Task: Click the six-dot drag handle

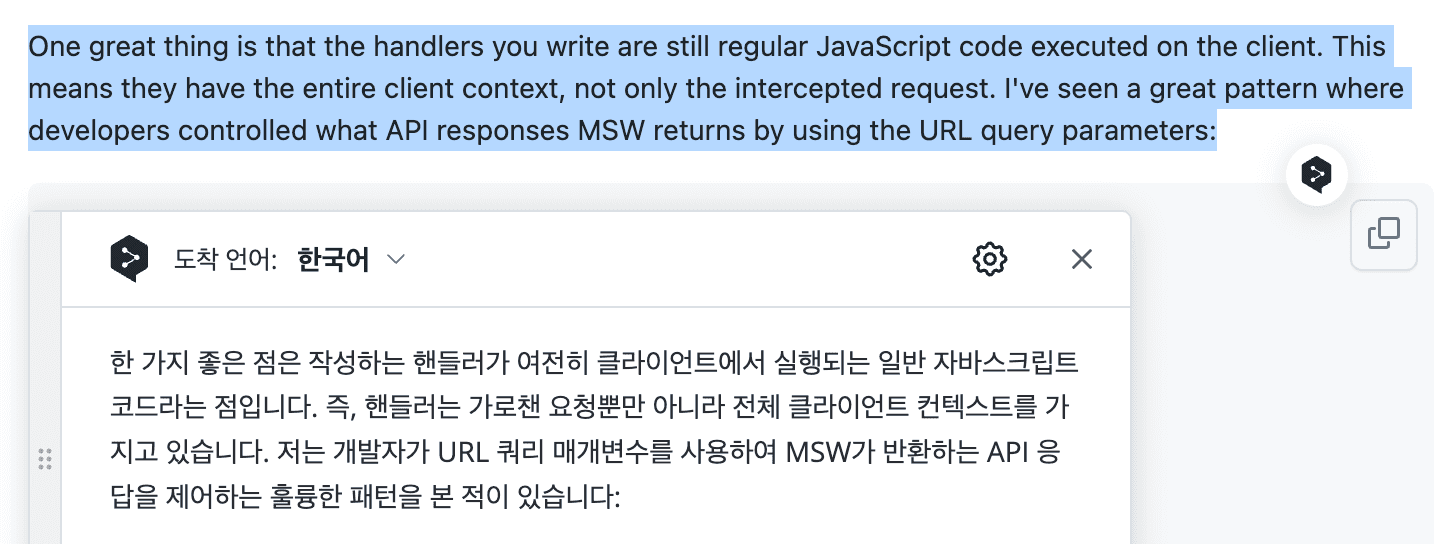Action: [45, 459]
